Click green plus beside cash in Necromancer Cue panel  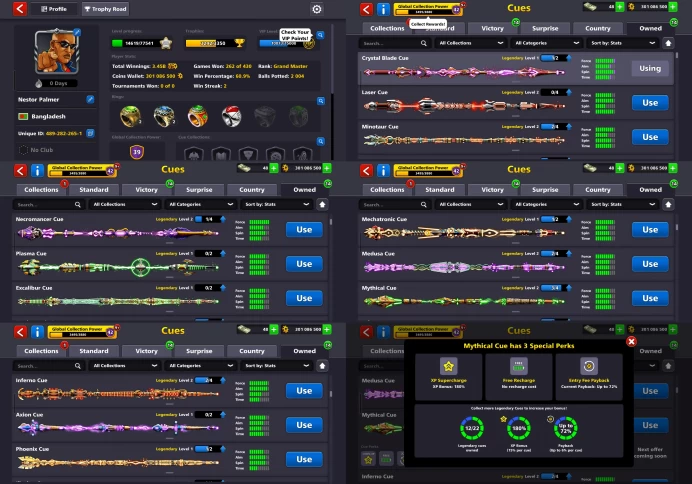pyautogui.click(x=274, y=168)
